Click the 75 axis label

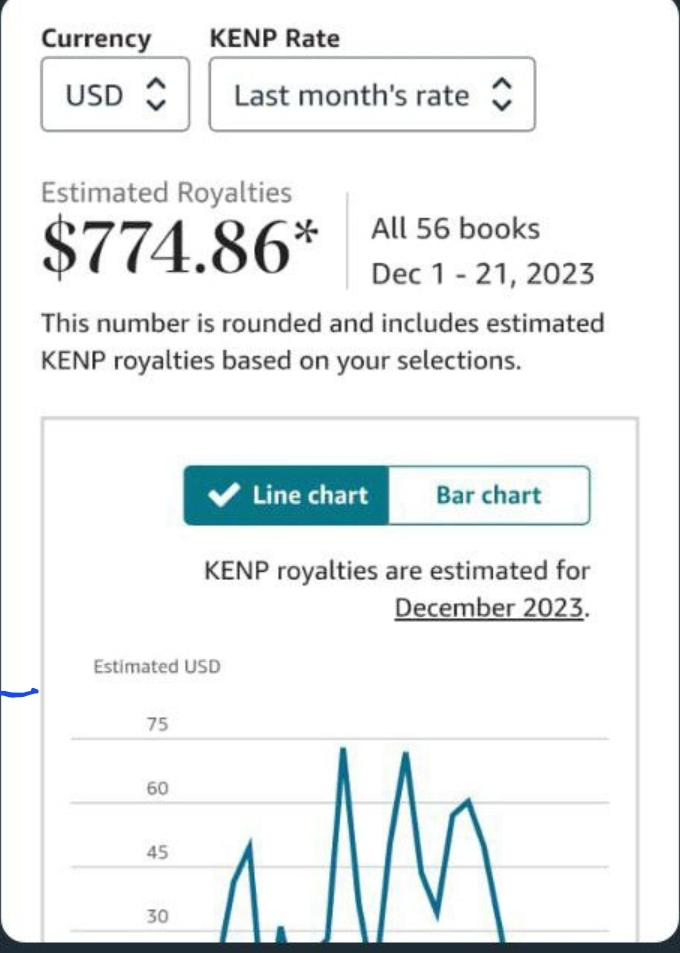(157, 724)
